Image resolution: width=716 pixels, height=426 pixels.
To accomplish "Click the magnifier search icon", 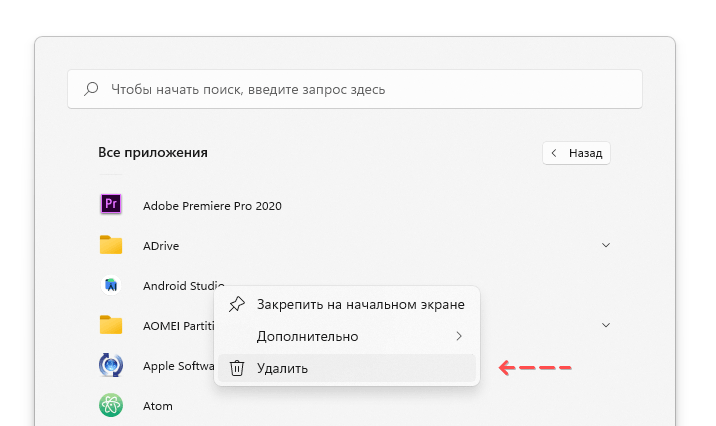I will click(x=91, y=89).
